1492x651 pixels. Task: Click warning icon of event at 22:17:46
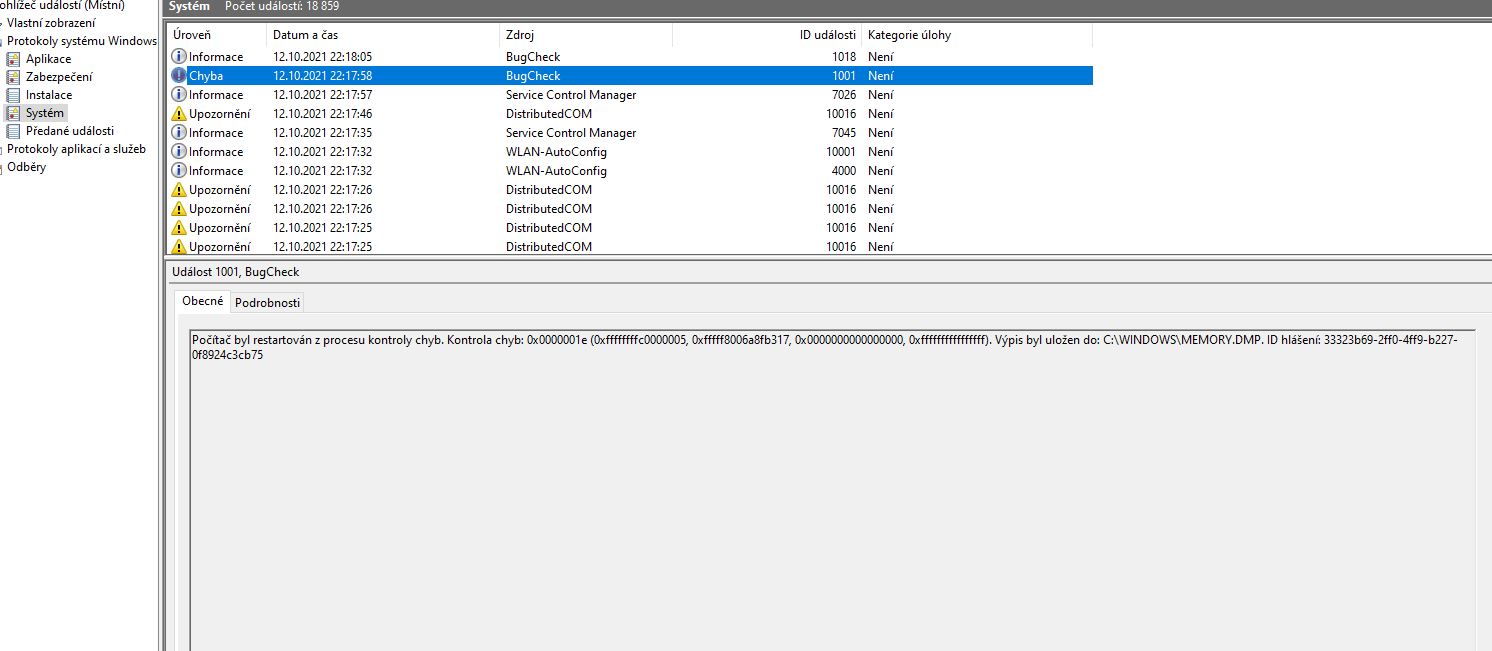click(x=179, y=114)
